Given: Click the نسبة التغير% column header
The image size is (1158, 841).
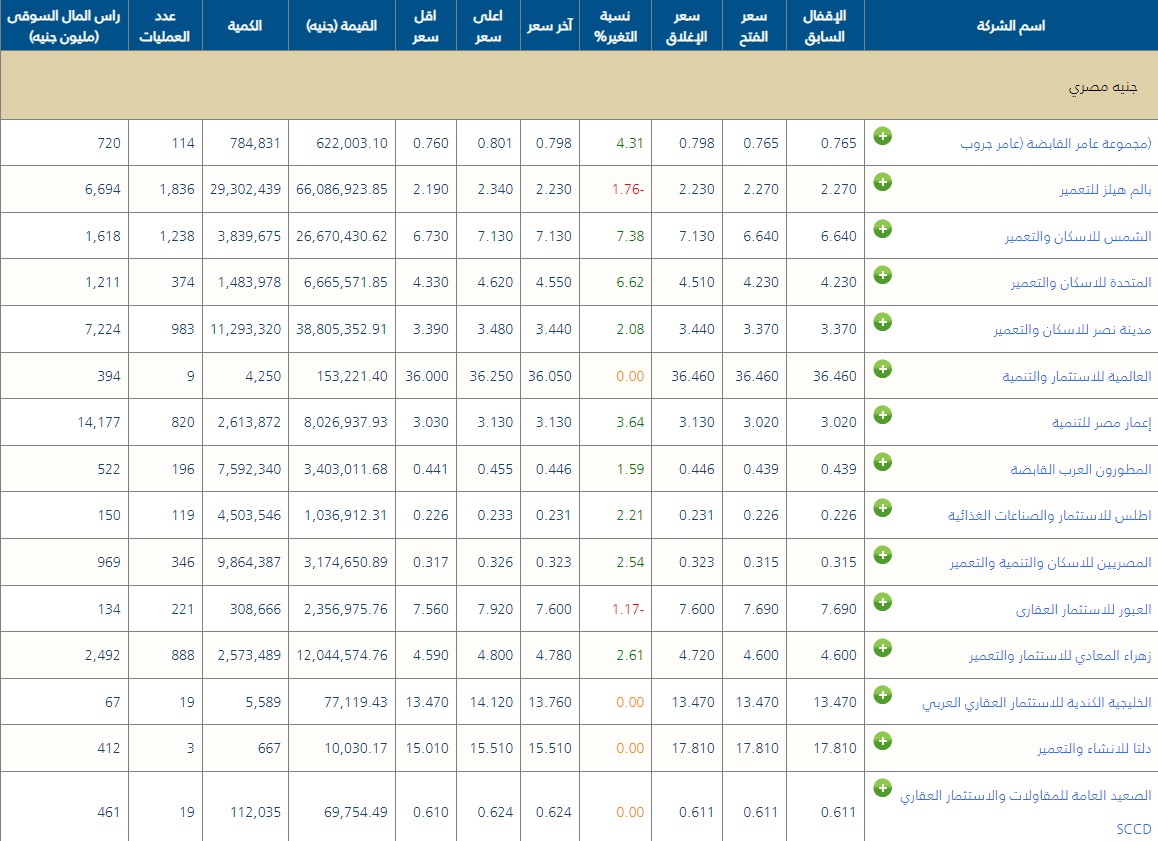Looking at the screenshot, I should coord(615,26).
